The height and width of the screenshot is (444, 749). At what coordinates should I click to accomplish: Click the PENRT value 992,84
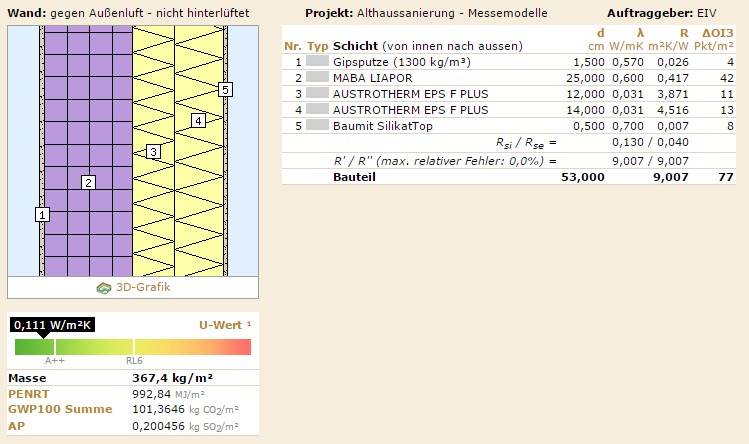[151, 394]
